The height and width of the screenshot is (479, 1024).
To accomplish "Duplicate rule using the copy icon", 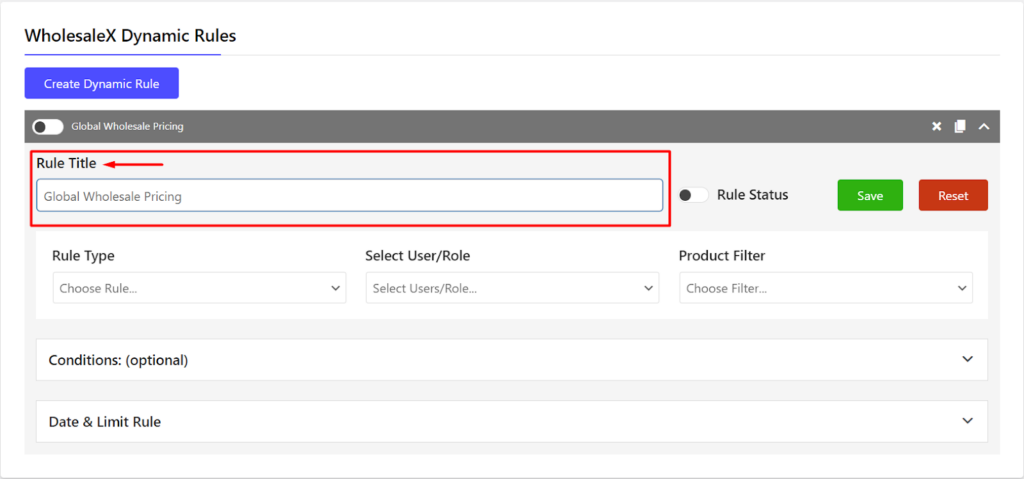I will [x=960, y=127].
